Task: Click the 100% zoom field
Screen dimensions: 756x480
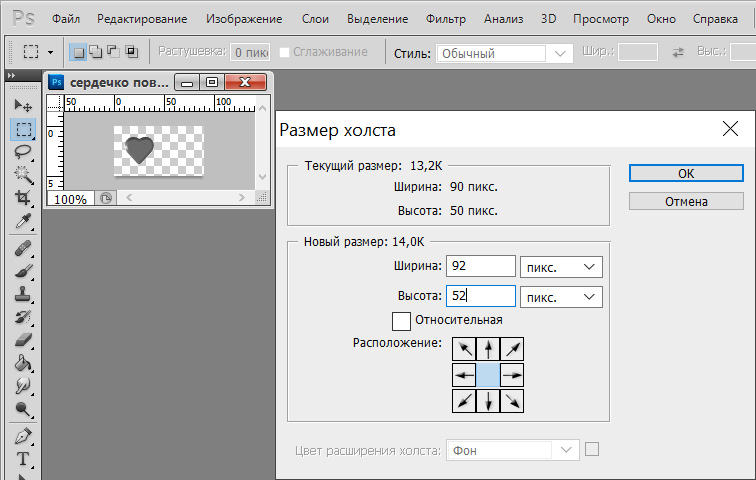Action: [70, 199]
